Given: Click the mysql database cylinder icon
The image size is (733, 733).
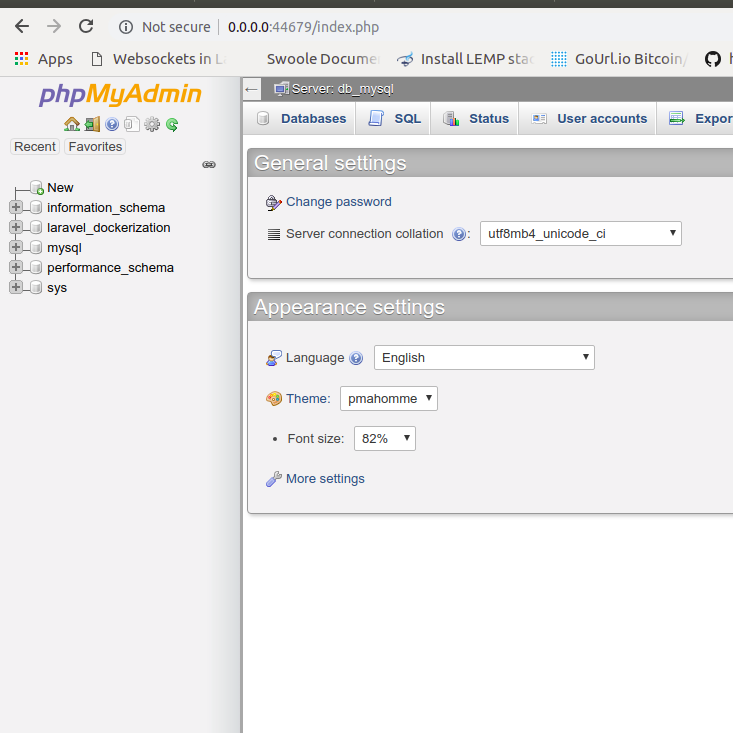Looking at the screenshot, I should pos(36,247).
